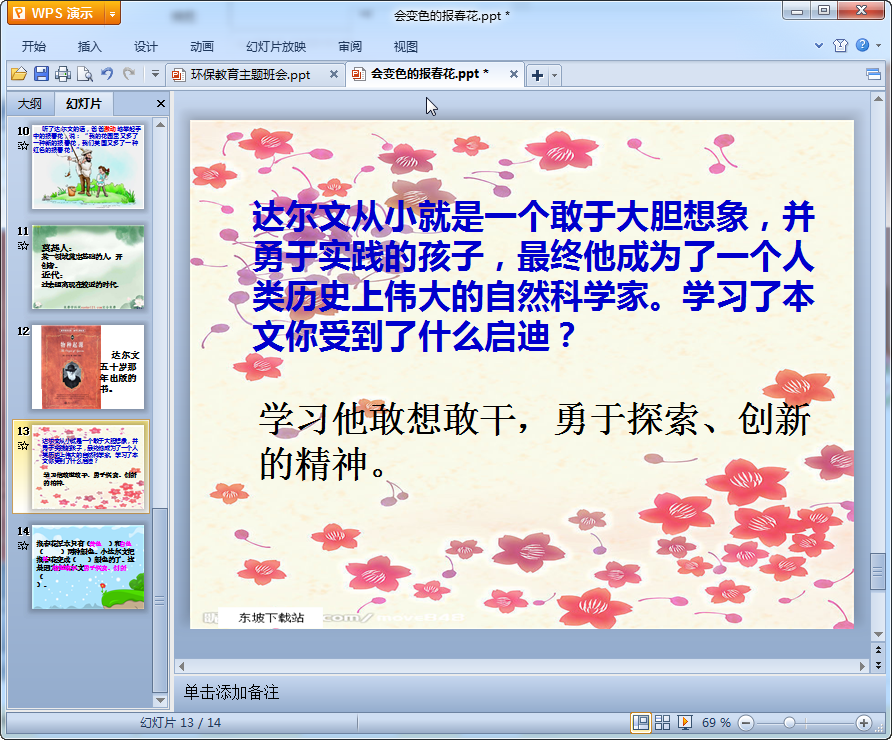Click editor vertical scroll down arrow
This screenshot has width=892, height=740.
point(878,635)
